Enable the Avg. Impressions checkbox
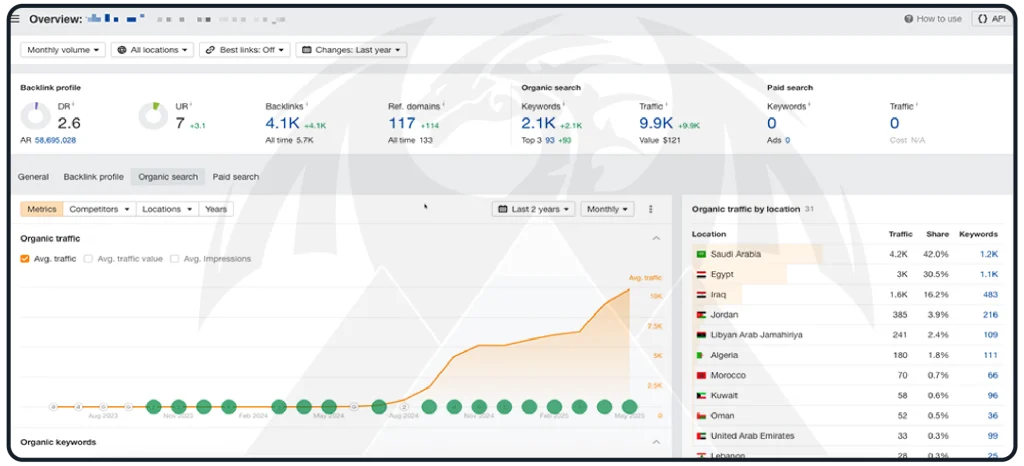Image resolution: width=1024 pixels, height=466 pixels. tap(174, 259)
